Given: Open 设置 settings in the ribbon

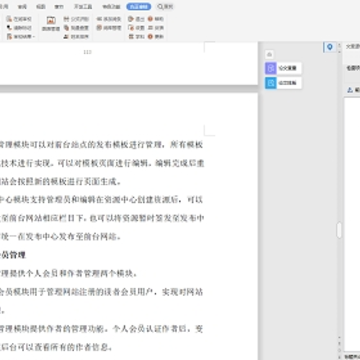Looking at the screenshot, I should coord(136,28).
